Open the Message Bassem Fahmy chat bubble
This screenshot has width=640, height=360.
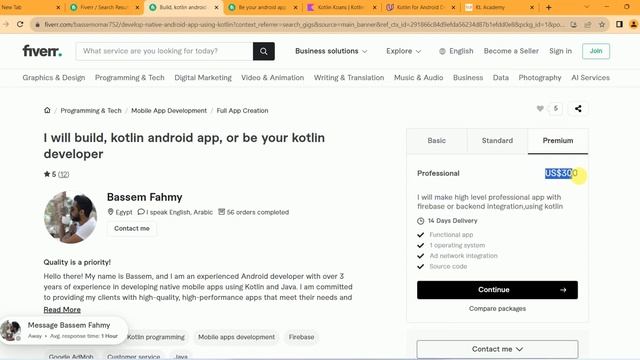click(64, 330)
